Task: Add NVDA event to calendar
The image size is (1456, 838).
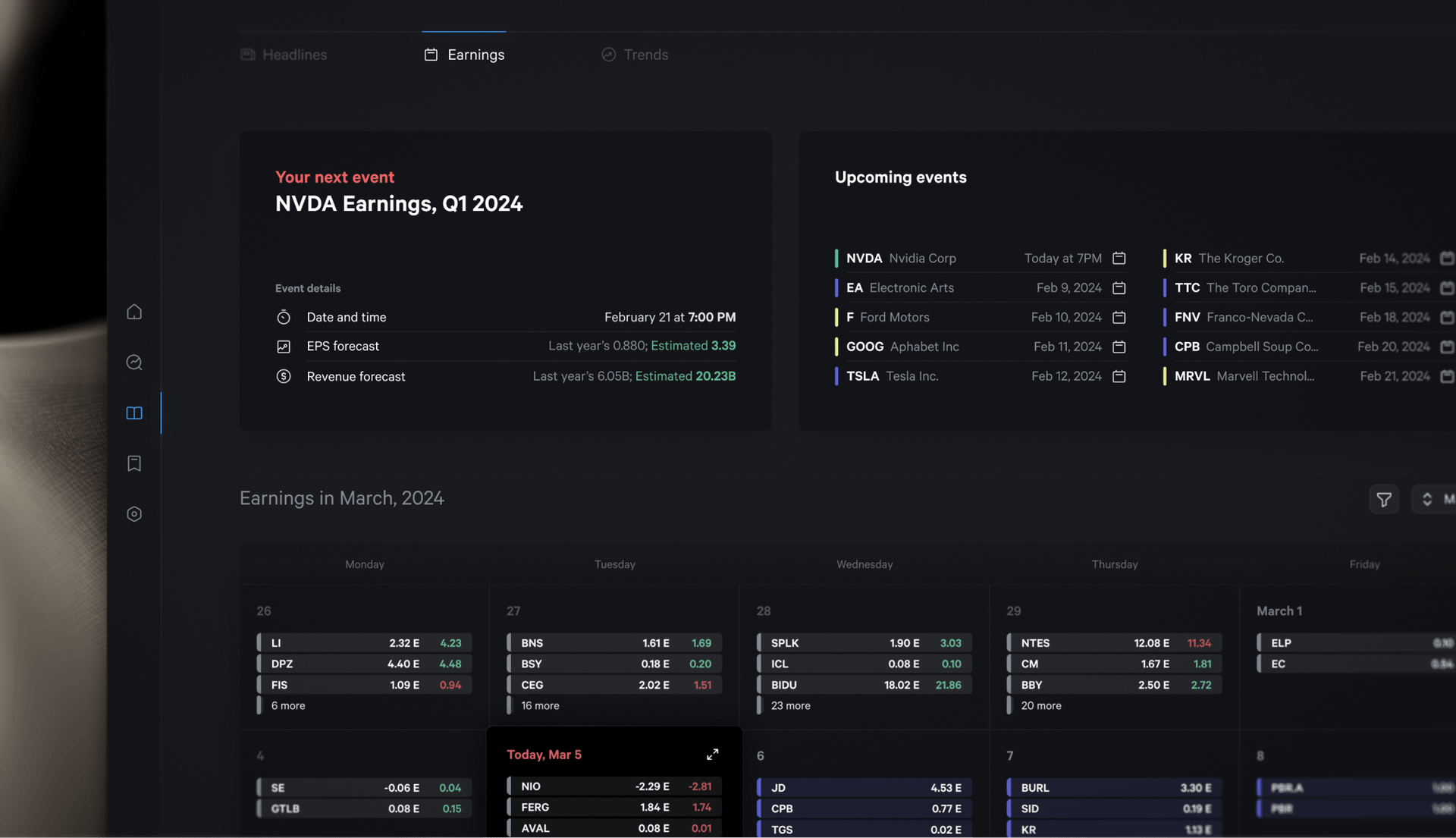Action: click(1119, 259)
